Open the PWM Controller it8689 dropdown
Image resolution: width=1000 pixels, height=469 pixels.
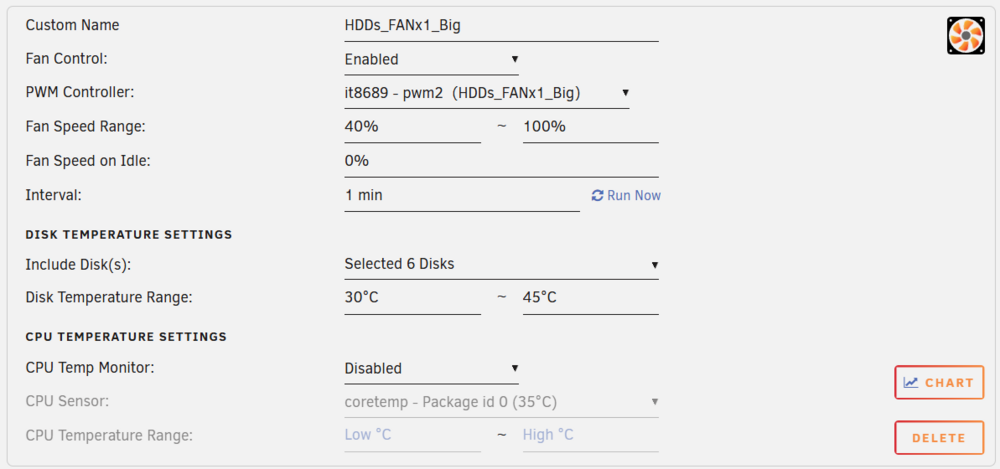(x=487, y=93)
